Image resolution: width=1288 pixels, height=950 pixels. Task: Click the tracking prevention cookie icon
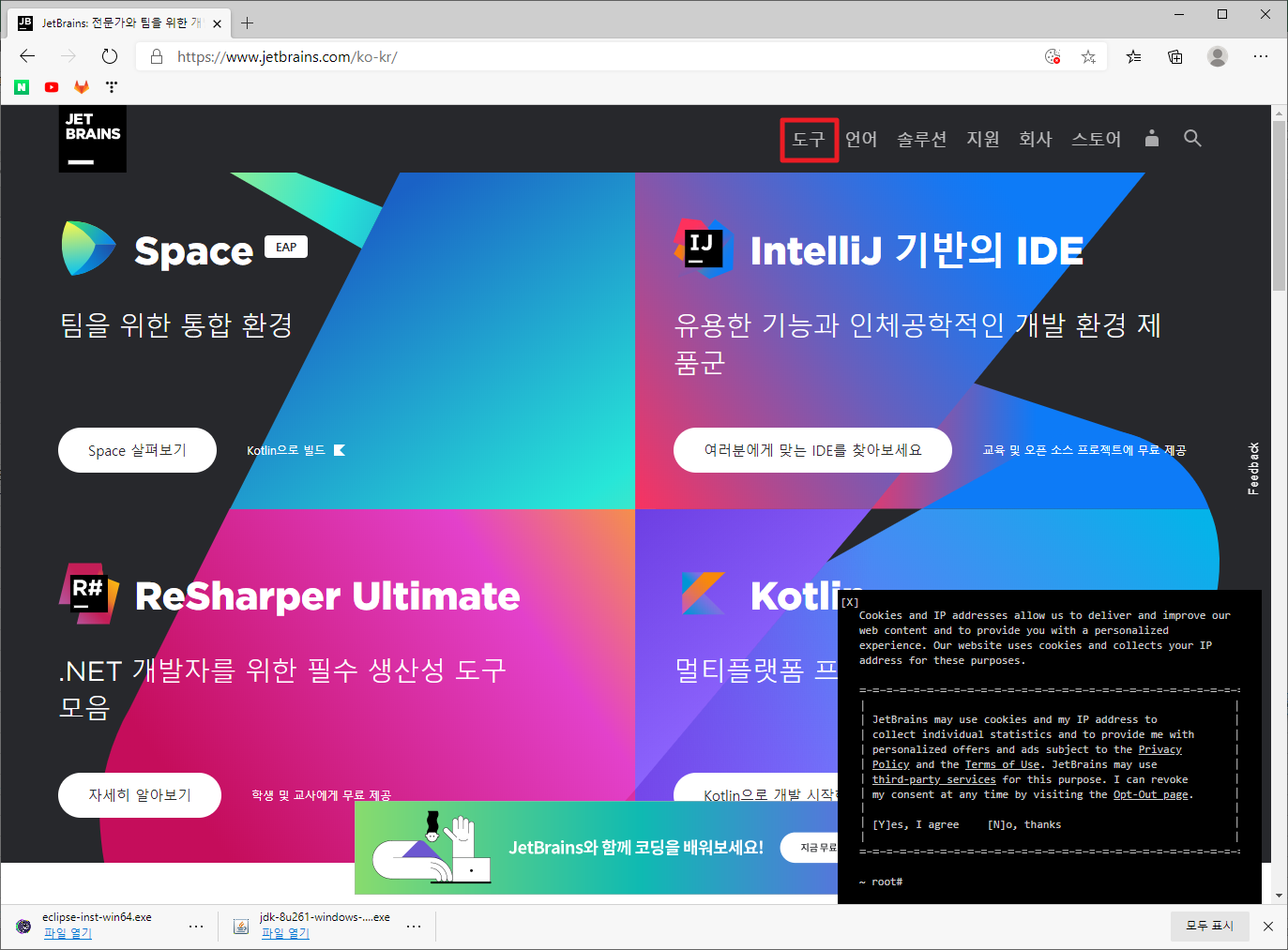click(1053, 56)
